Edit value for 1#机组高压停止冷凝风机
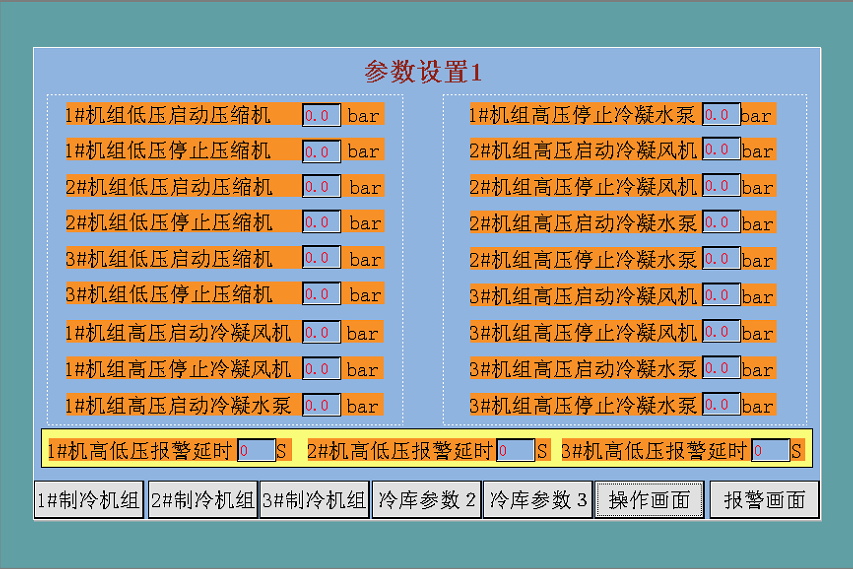This screenshot has width=853, height=569. tap(322, 368)
